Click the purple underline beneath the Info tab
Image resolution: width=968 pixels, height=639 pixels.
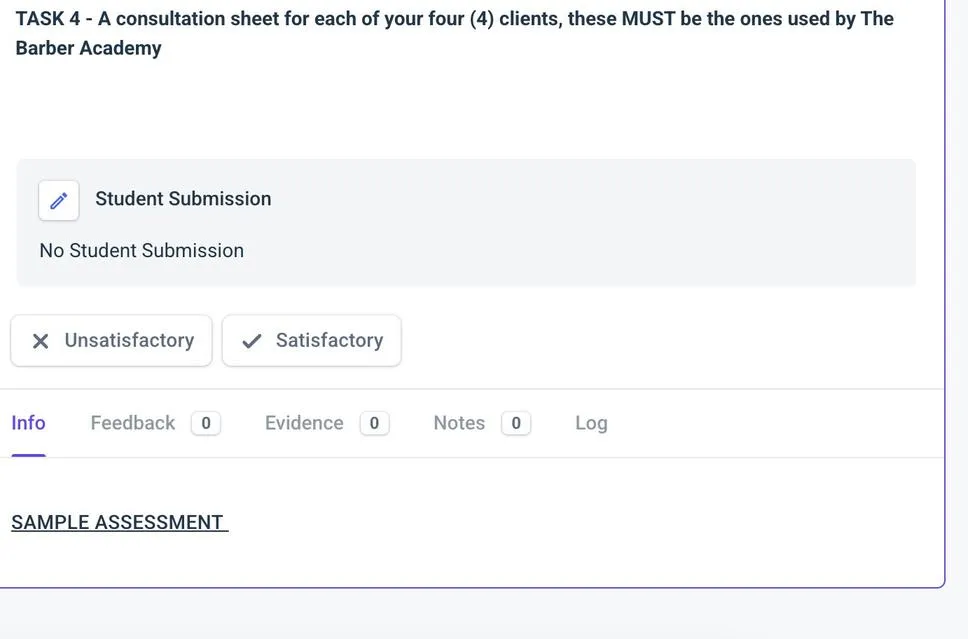[x=28, y=455]
